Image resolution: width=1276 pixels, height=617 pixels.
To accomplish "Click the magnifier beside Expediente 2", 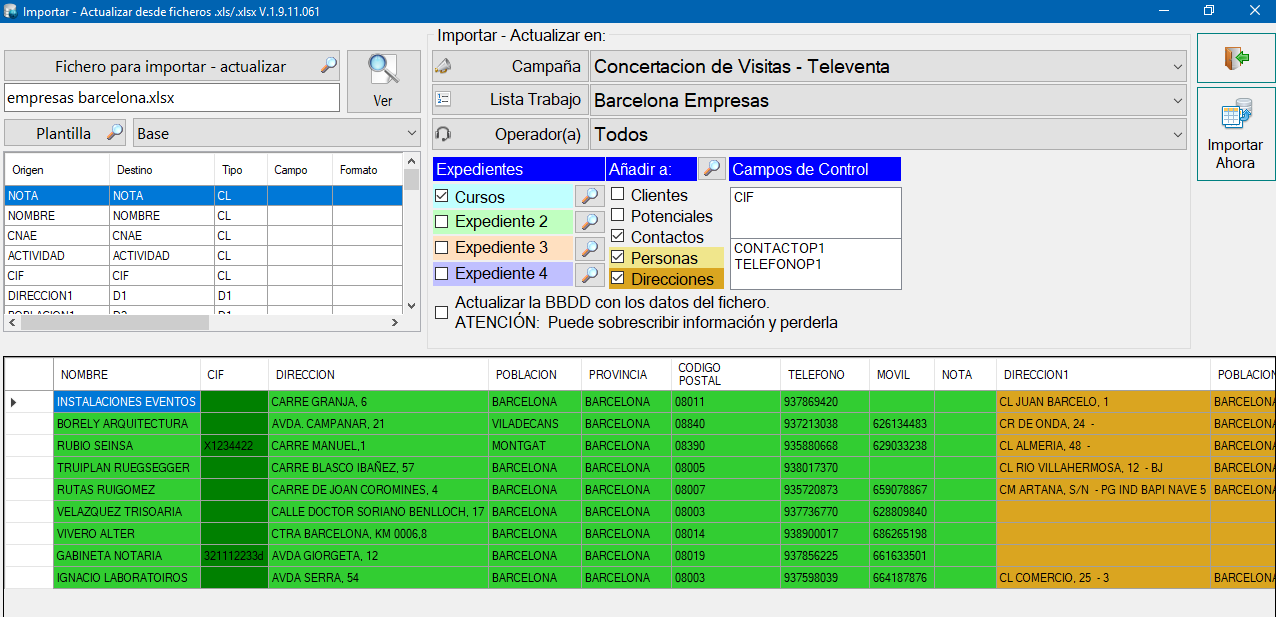I will click(591, 222).
